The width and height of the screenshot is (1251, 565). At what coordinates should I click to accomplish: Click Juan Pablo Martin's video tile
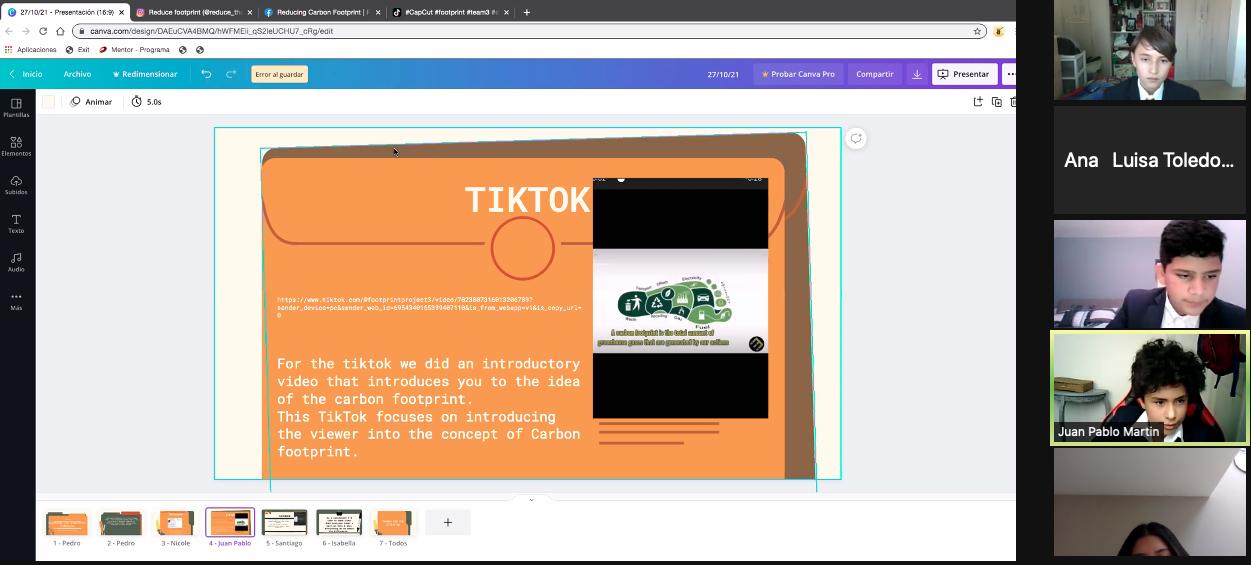coord(1149,388)
